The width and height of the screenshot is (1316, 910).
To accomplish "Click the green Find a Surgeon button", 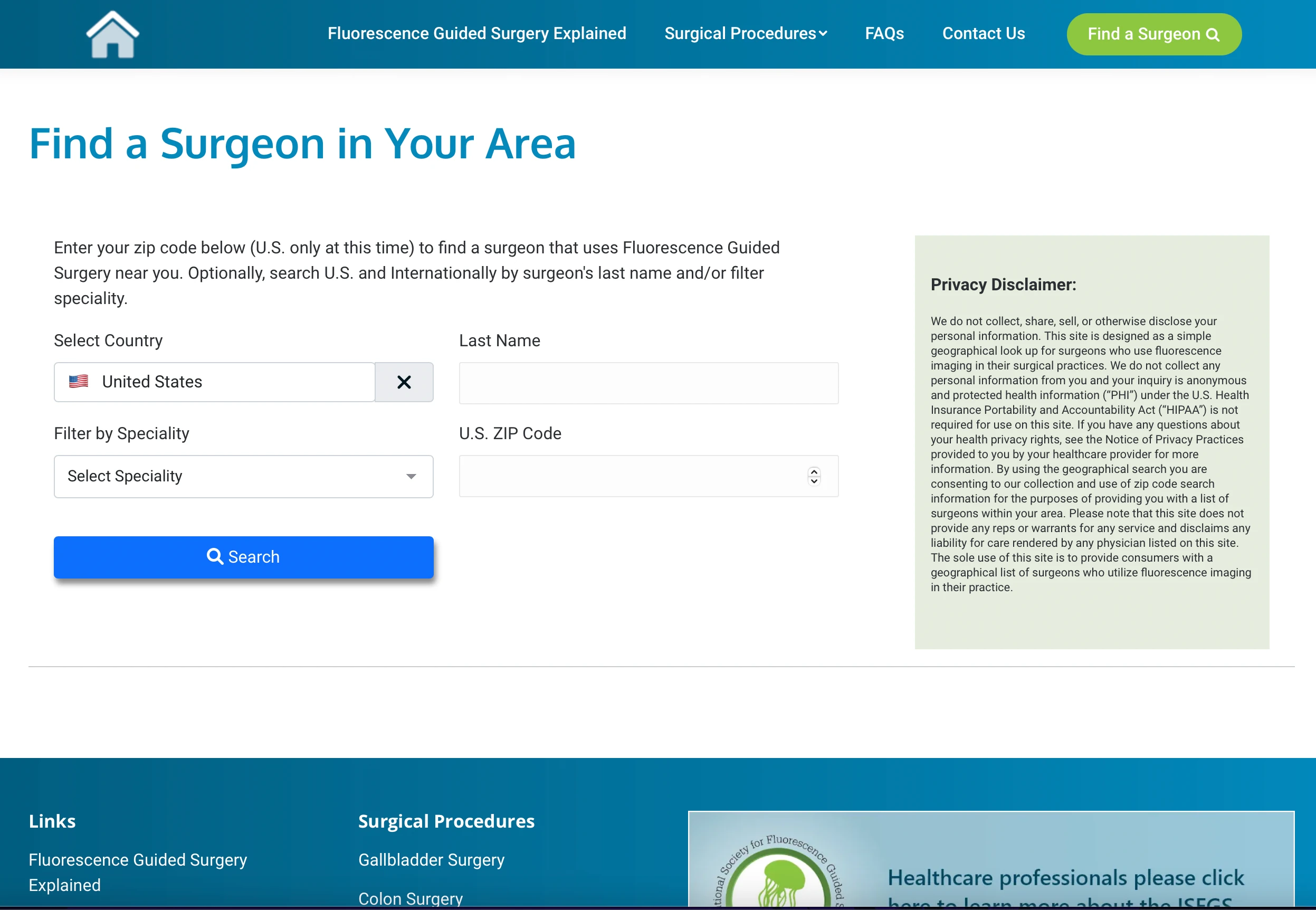I will 1153,34.
